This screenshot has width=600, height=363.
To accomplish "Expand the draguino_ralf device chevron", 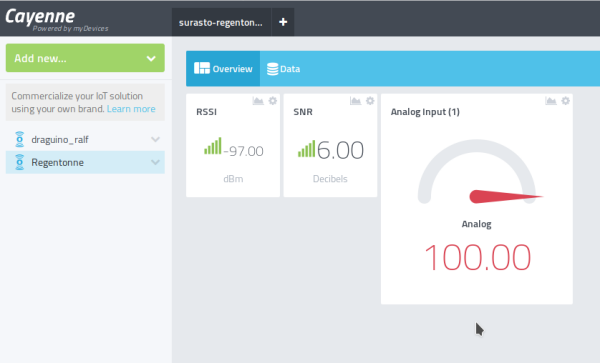I will pyautogui.click(x=155, y=139).
